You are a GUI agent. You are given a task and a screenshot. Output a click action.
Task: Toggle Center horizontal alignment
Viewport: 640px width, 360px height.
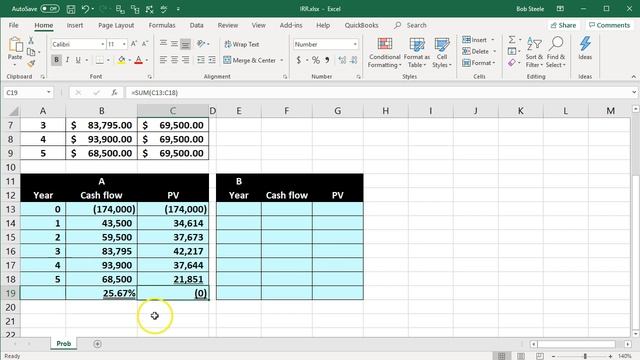[x=174, y=60]
